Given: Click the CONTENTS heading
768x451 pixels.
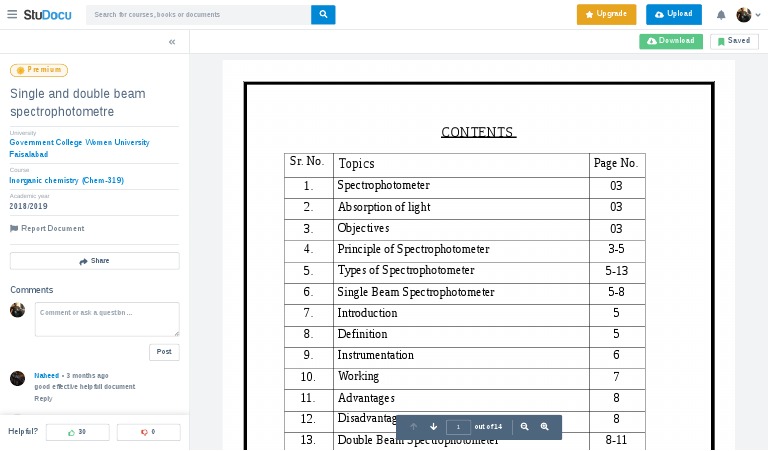Looking at the screenshot, I should click(x=479, y=132).
